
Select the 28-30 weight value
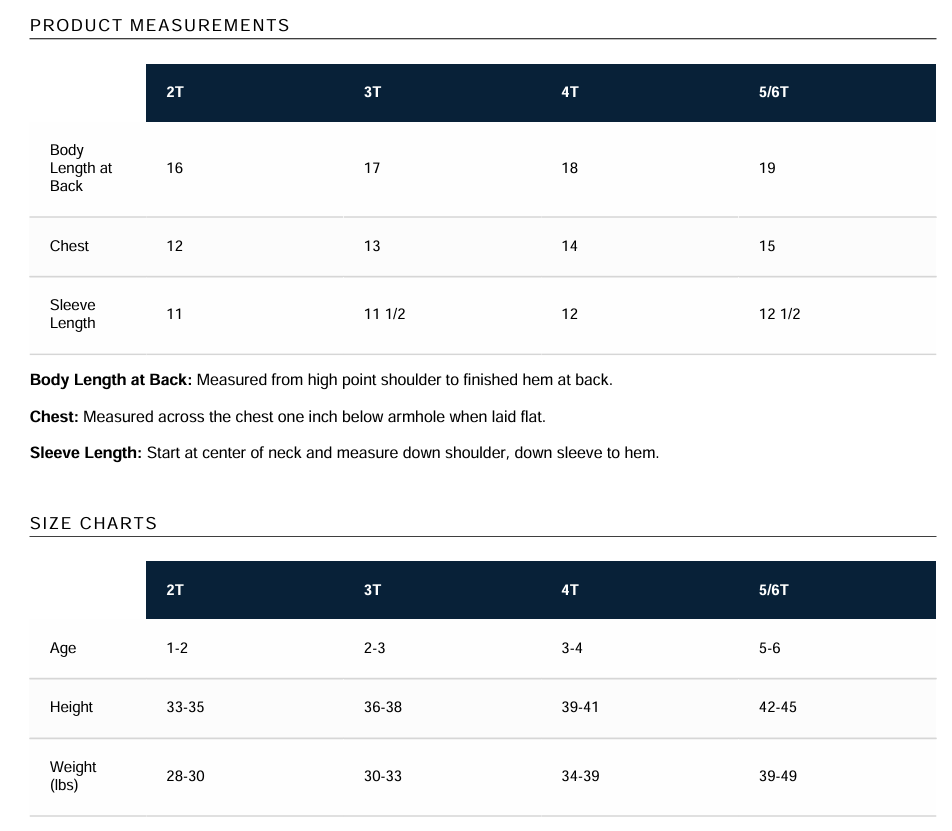point(185,776)
